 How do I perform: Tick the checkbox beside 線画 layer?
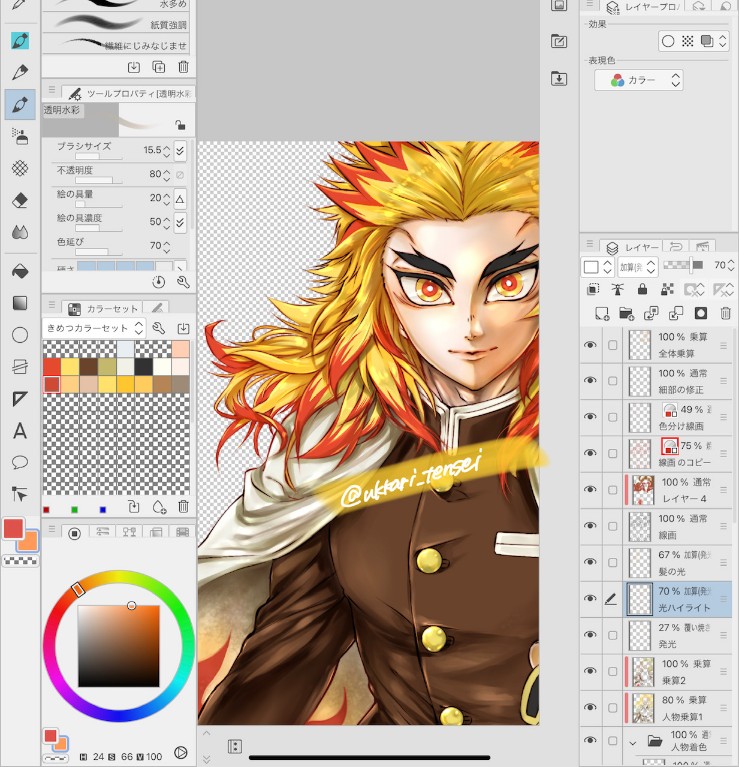tap(612, 526)
